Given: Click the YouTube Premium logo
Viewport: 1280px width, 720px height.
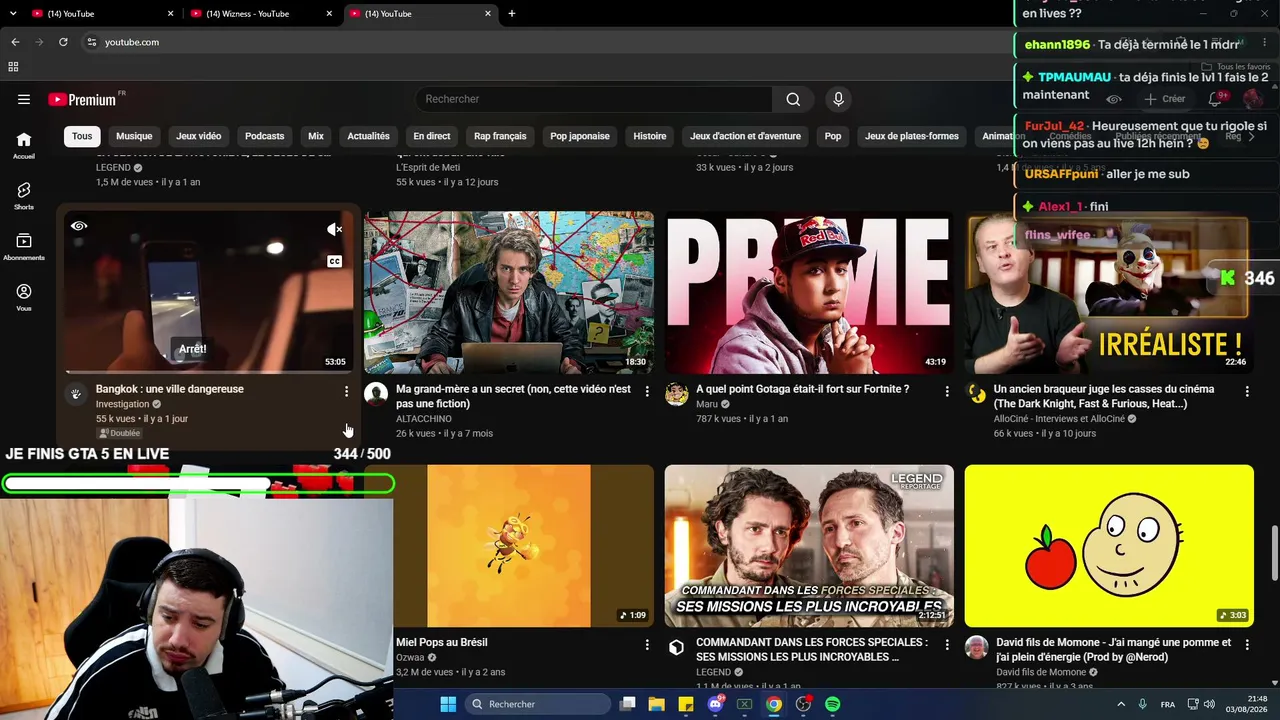Looking at the screenshot, I should click(83, 99).
